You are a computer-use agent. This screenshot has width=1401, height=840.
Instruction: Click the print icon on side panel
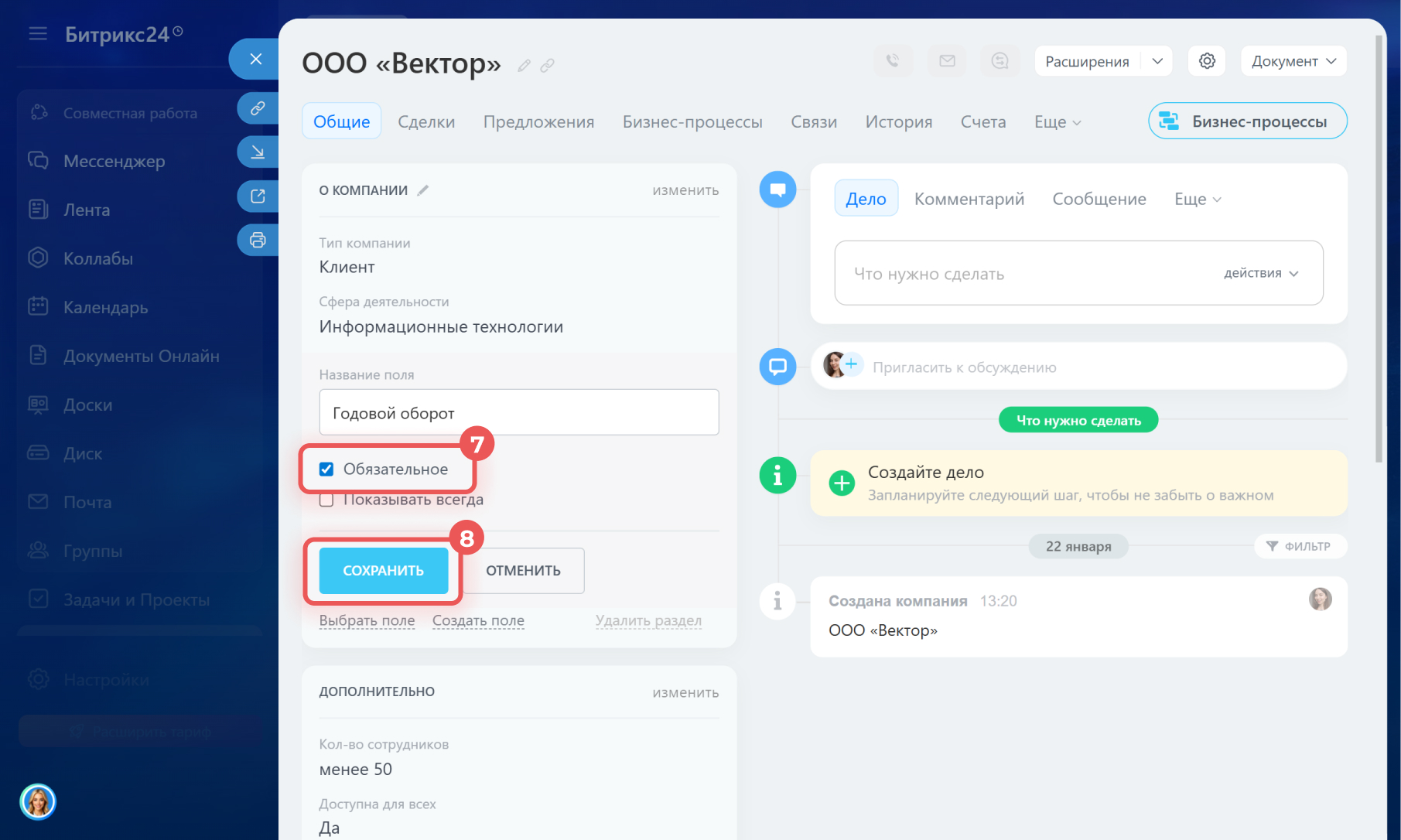click(258, 240)
